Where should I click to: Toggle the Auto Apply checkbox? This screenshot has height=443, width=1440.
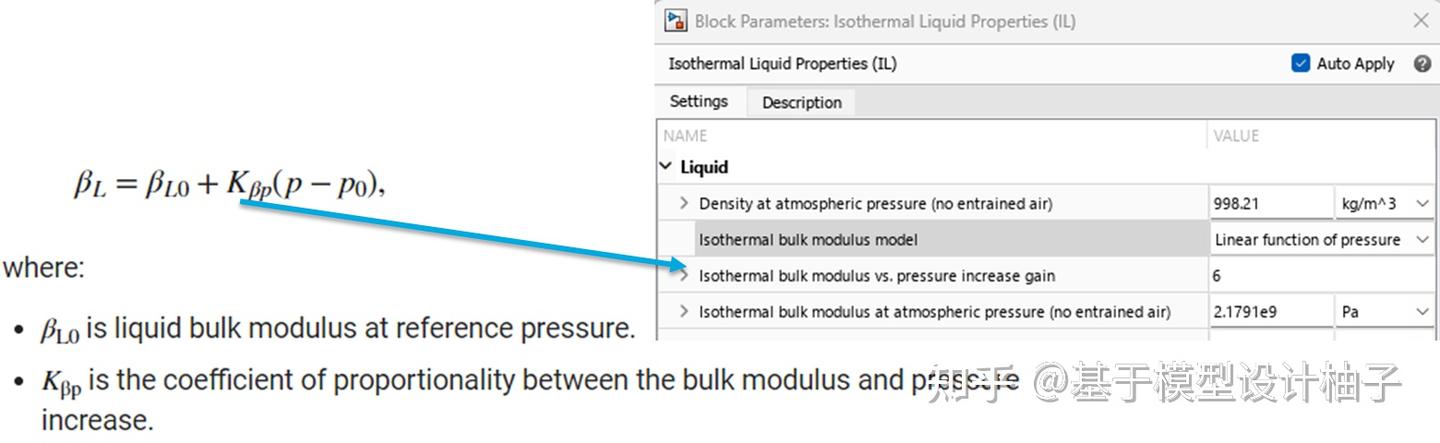point(1301,63)
